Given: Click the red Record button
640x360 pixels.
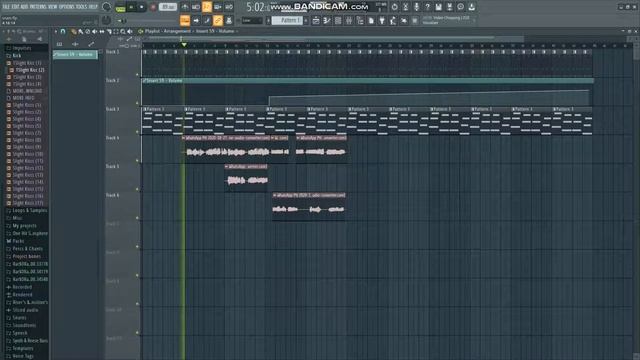Looking at the screenshot, I should 153,7.
